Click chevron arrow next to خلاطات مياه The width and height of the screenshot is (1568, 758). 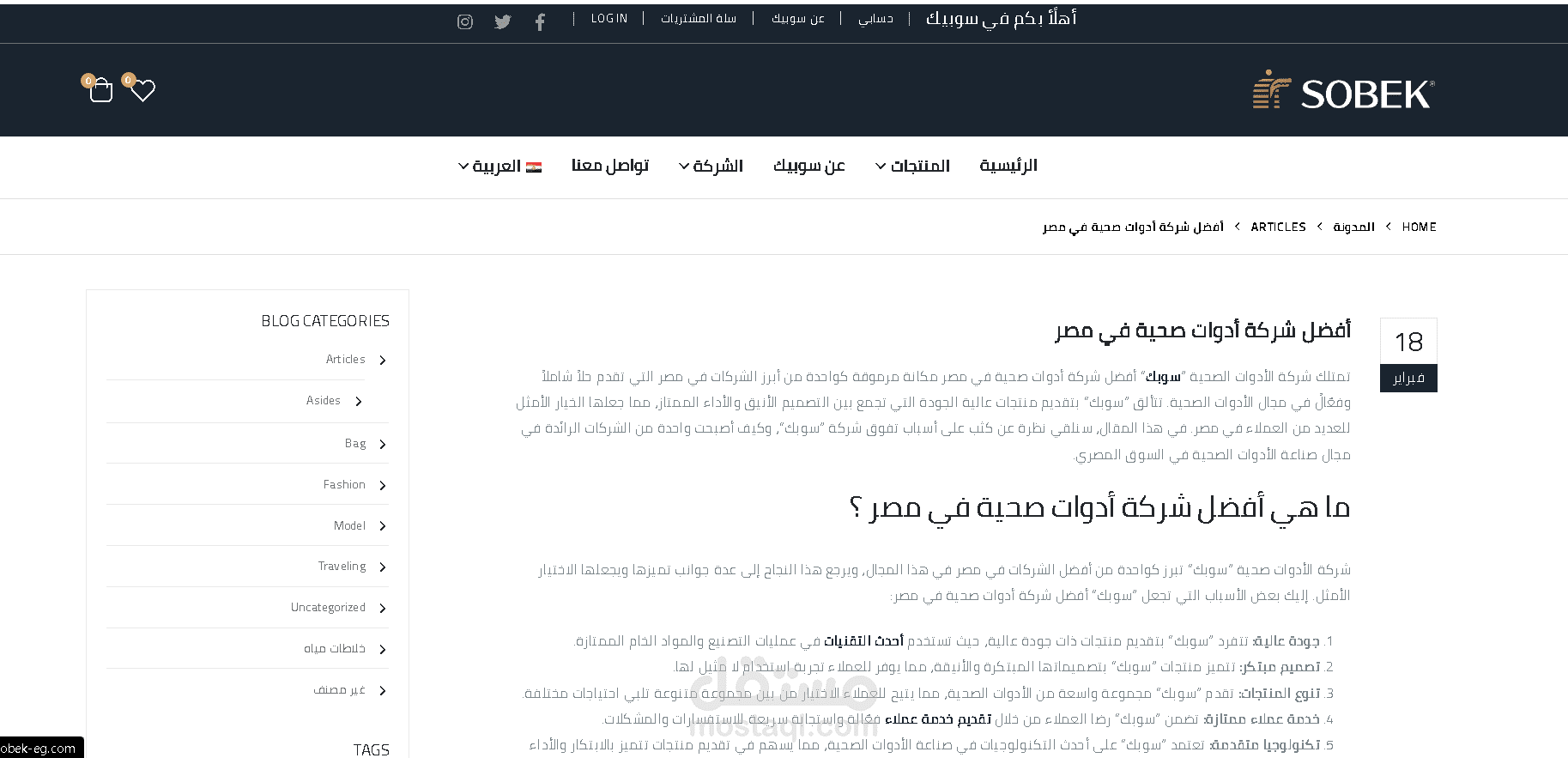point(383,650)
